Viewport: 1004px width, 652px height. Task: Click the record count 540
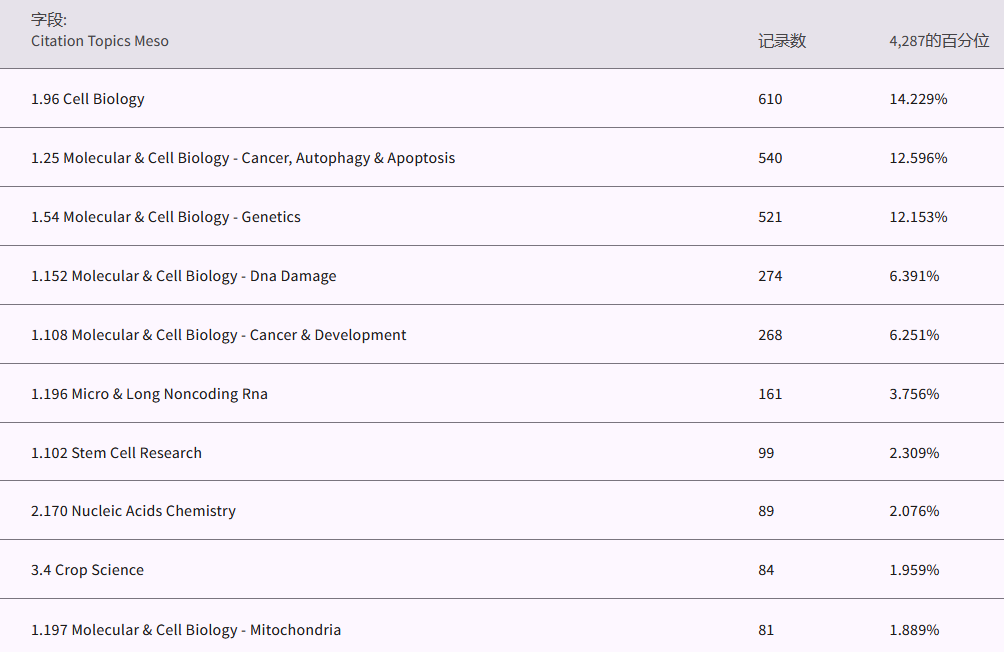(770, 158)
